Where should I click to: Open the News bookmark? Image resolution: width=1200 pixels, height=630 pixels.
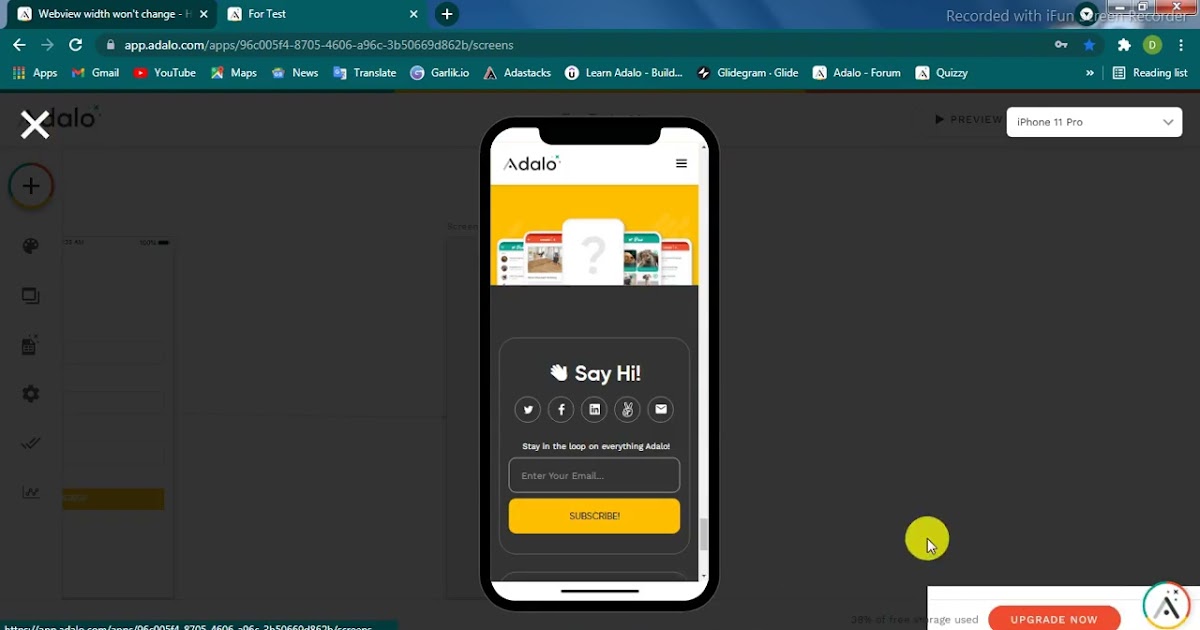coord(295,73)
